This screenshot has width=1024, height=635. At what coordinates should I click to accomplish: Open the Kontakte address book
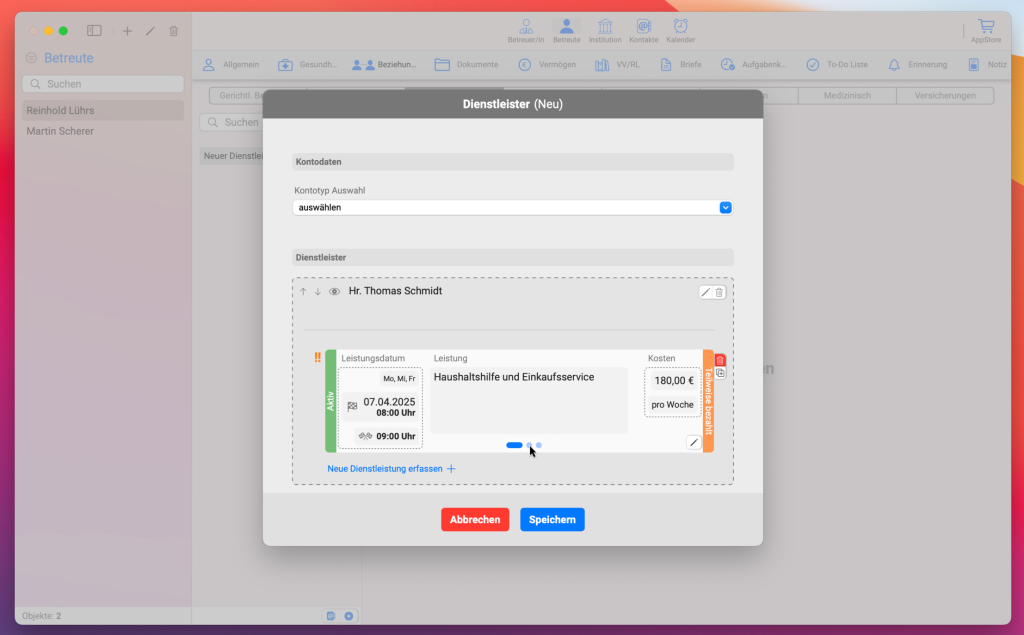[x=643, y=31]
